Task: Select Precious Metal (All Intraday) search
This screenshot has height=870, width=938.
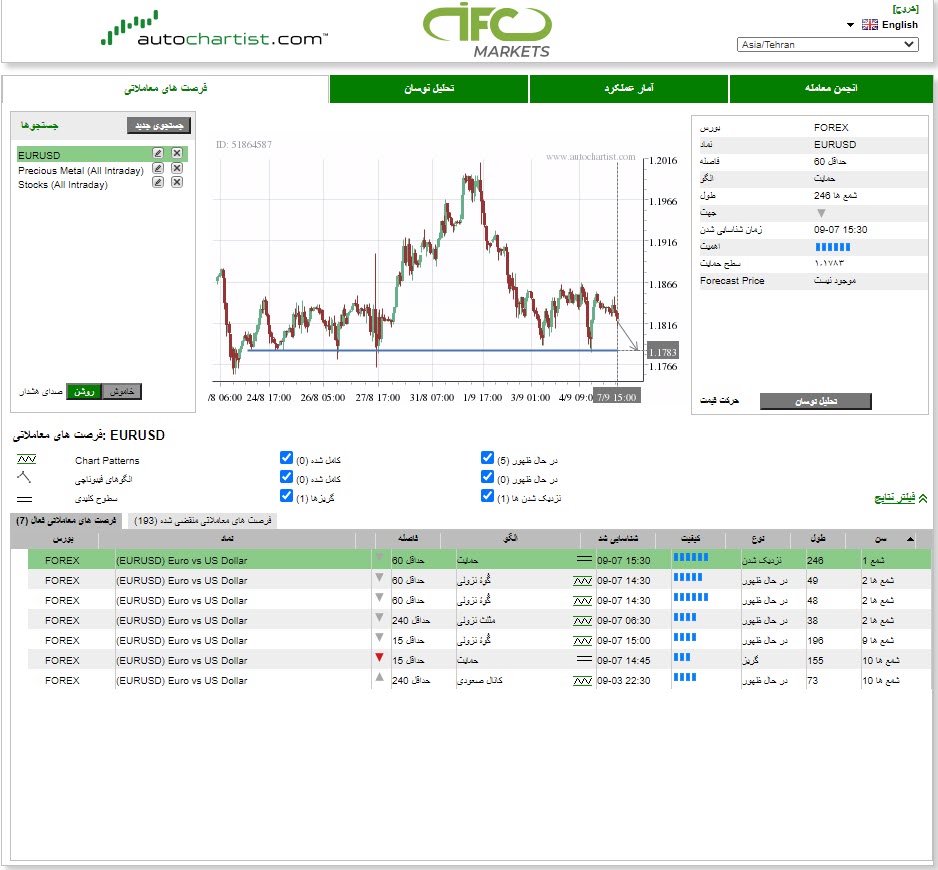Action: (81, 171)
